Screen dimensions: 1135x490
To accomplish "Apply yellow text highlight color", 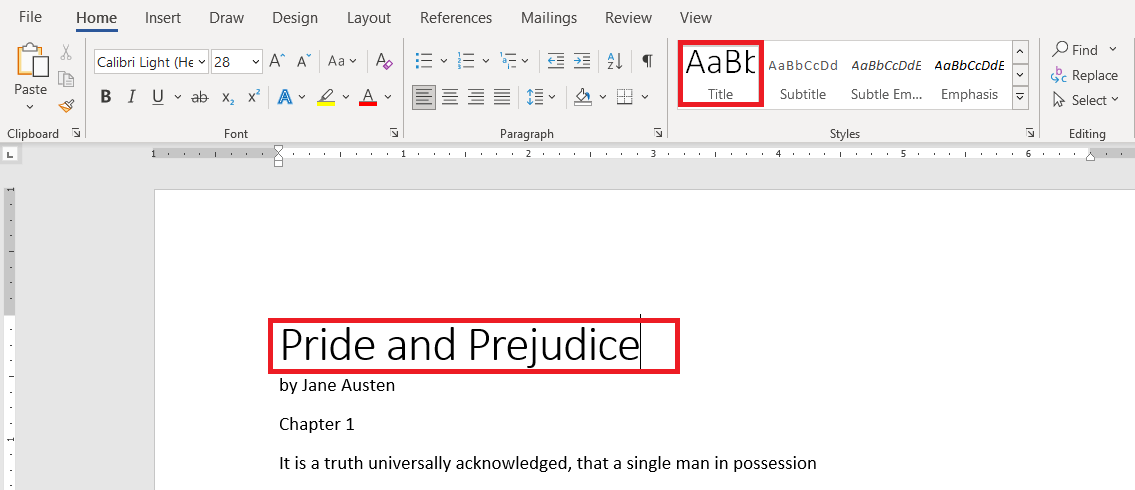I will pyautogui.click(x=326, y=97).
